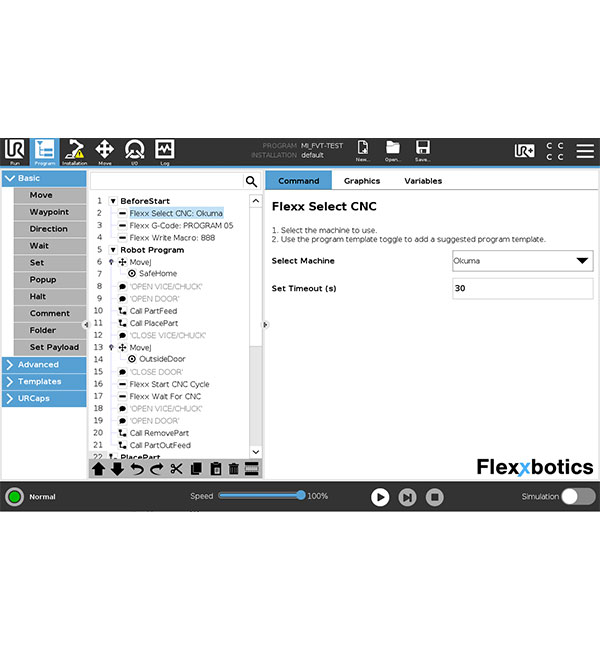Collapse the left sidebar arrow

(86, 325)
